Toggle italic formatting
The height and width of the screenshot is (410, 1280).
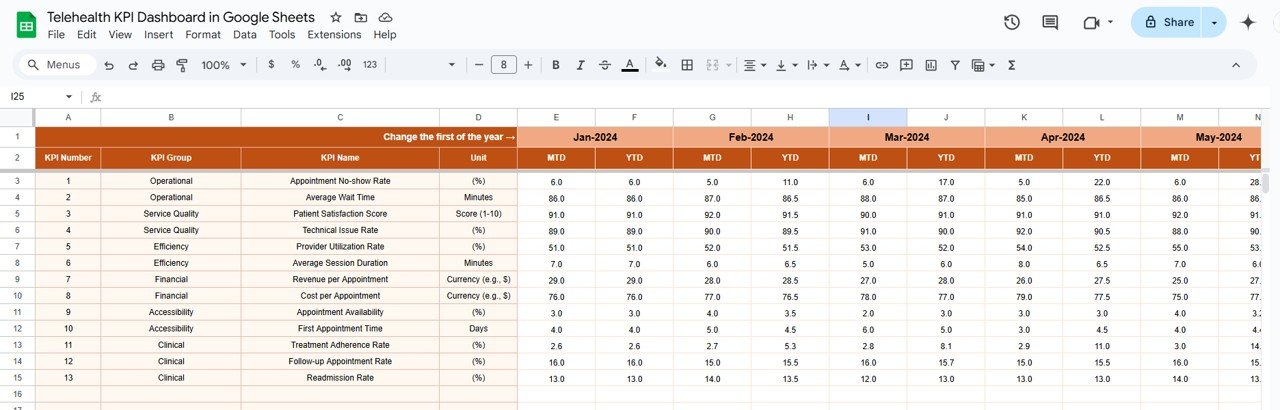pyautogui.click(x=580, y=65)
